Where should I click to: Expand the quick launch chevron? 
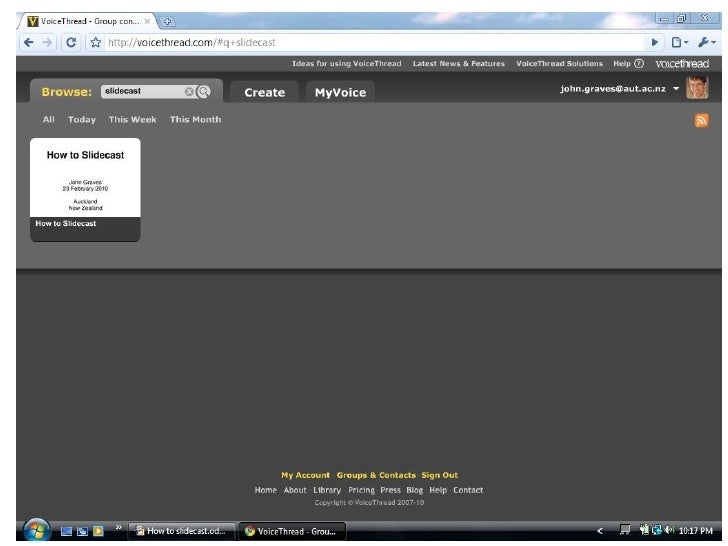pyautogui.click(x=118, y=527)
